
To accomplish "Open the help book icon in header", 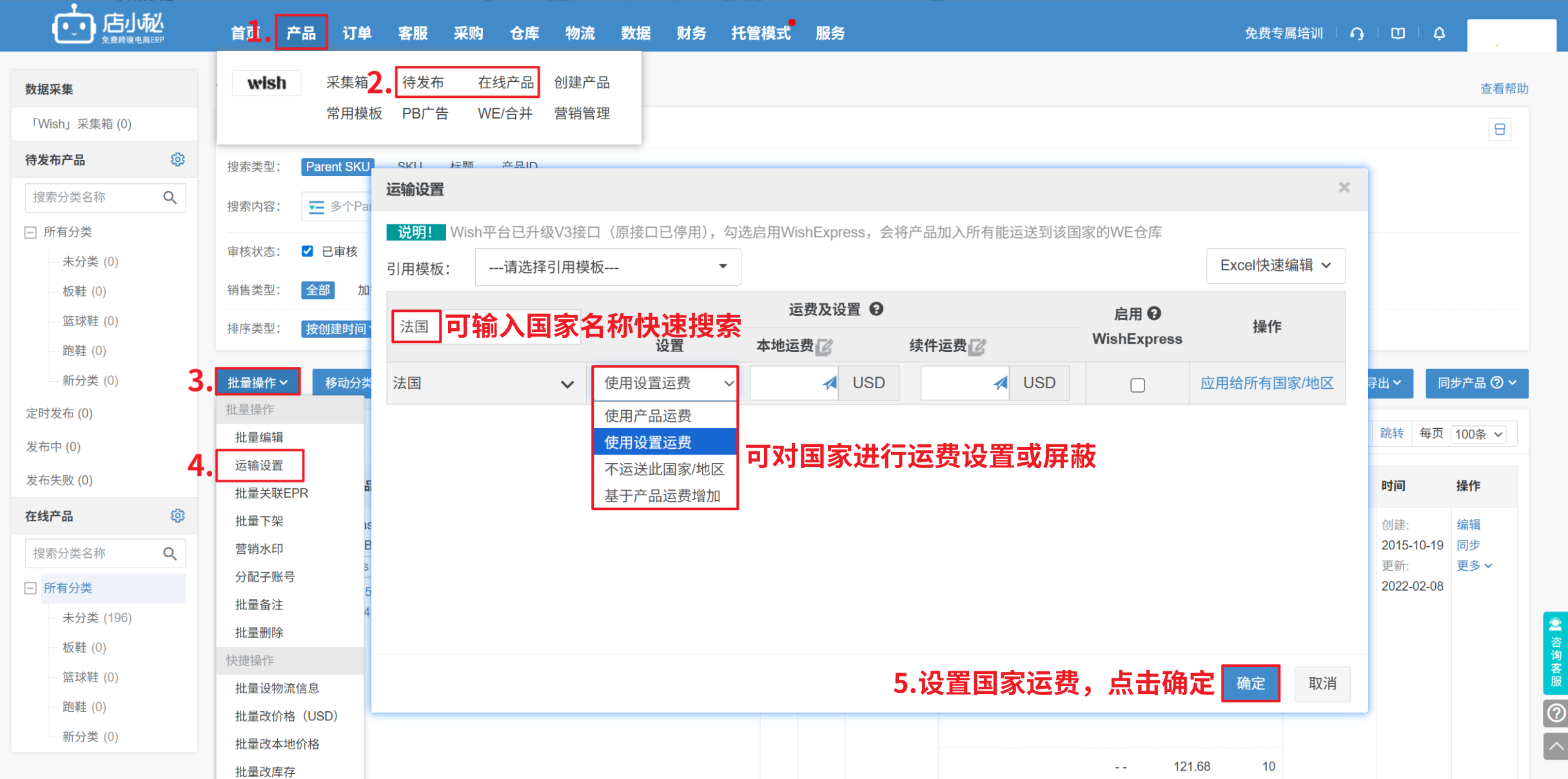I will click(1398, 34).
